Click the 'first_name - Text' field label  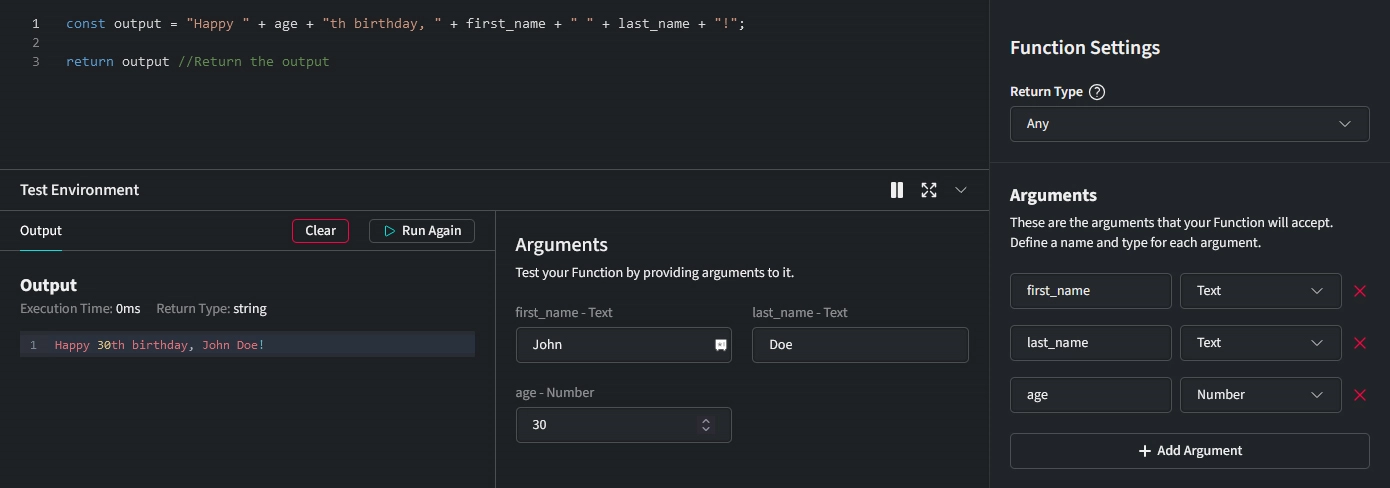tap(564, 313)
